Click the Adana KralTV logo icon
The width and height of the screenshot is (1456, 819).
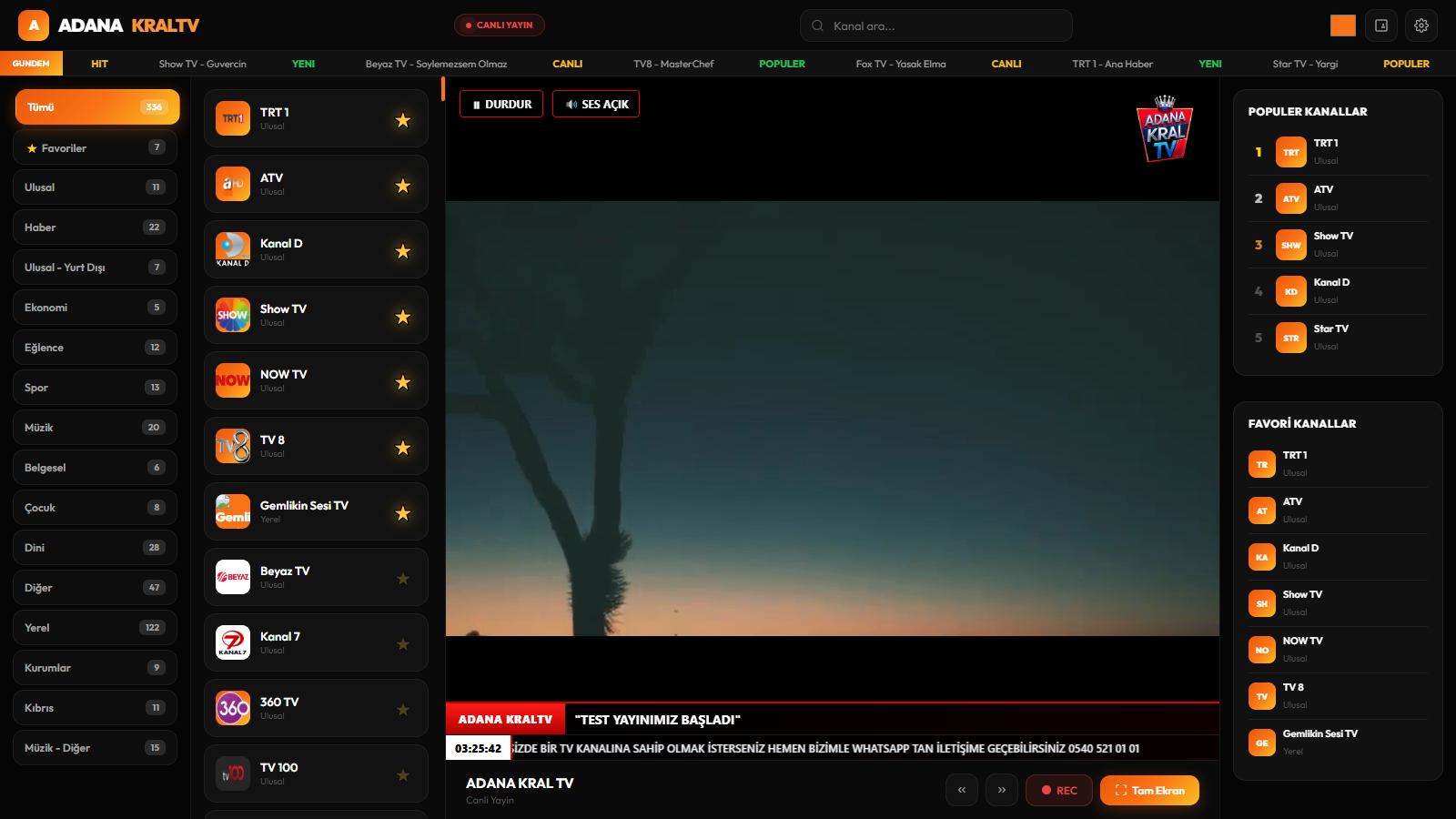click(34, 25)
